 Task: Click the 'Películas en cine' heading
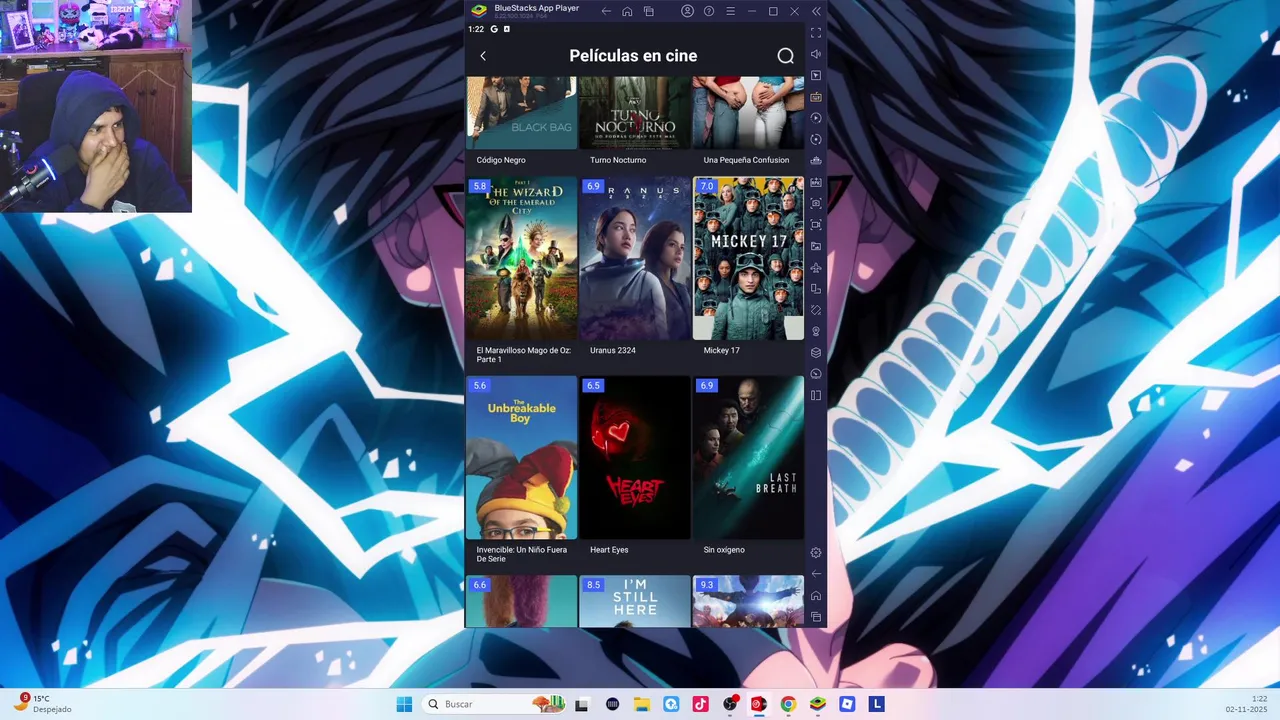coord(633,56)
